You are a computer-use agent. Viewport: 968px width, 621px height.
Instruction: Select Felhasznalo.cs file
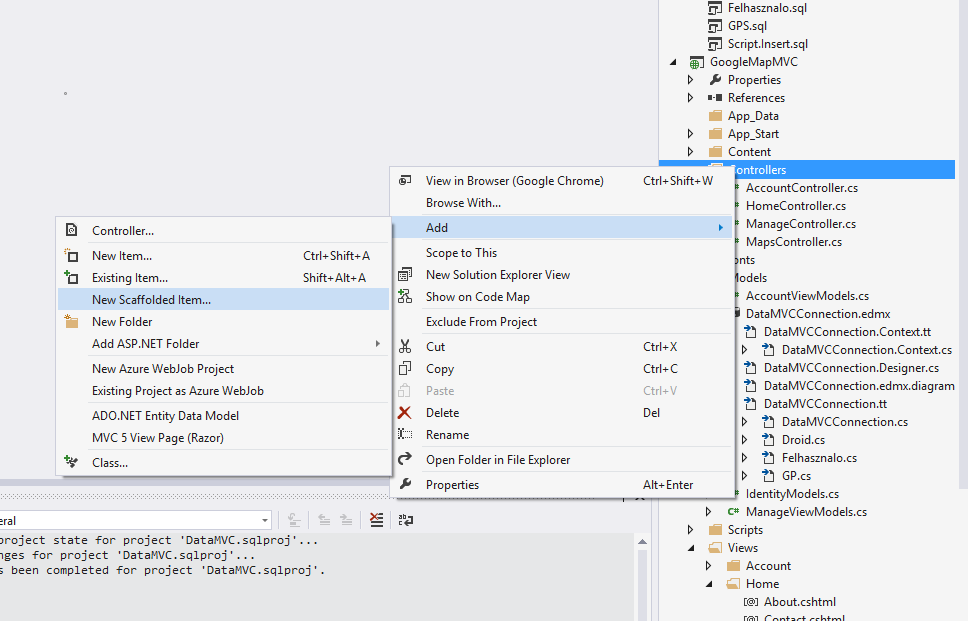click(x=819, y=457)
